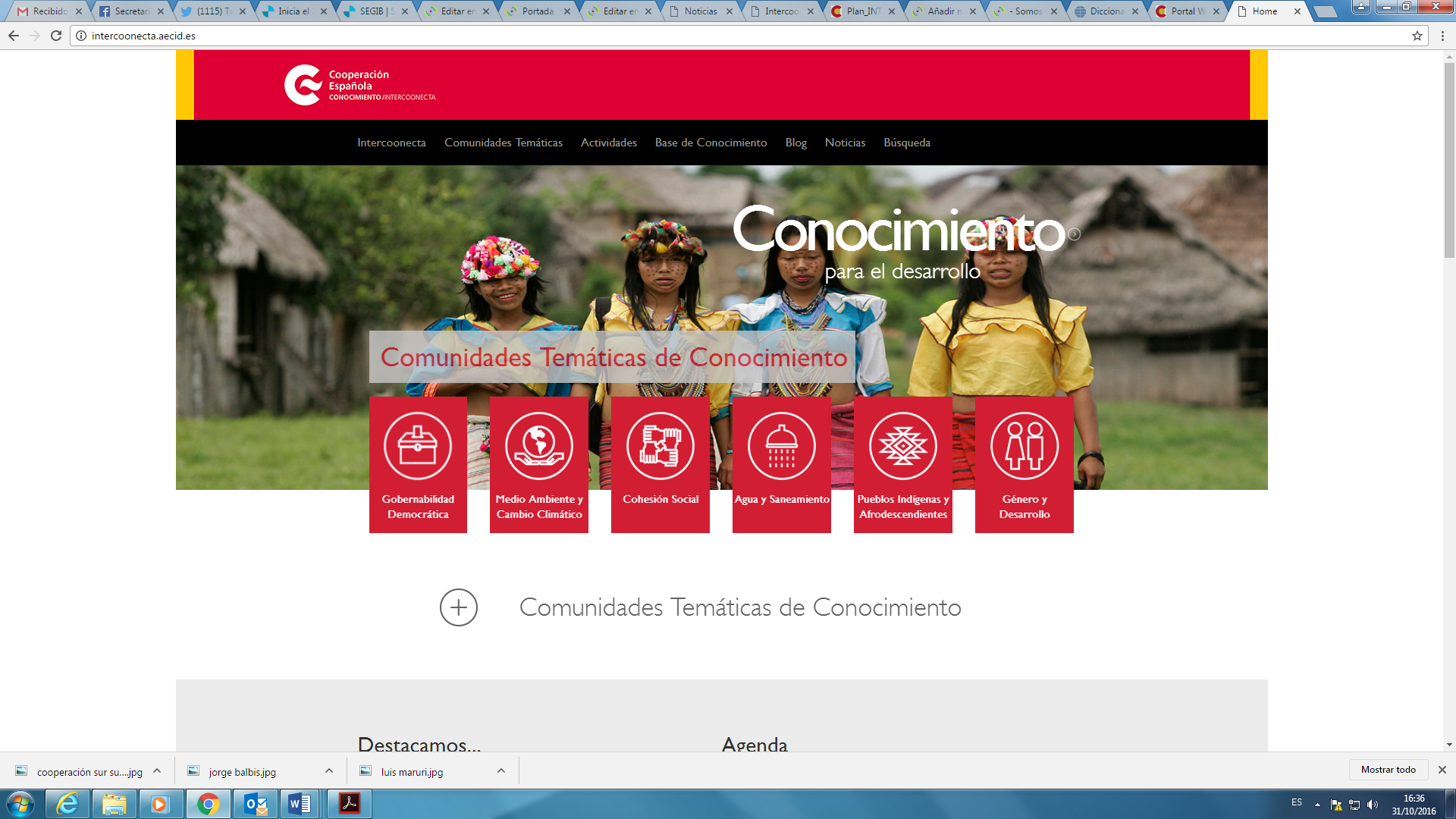Open the Windows Start menu
This screenshot has height=819, width=1456.
pyautogui.click(x=20, y=804)
